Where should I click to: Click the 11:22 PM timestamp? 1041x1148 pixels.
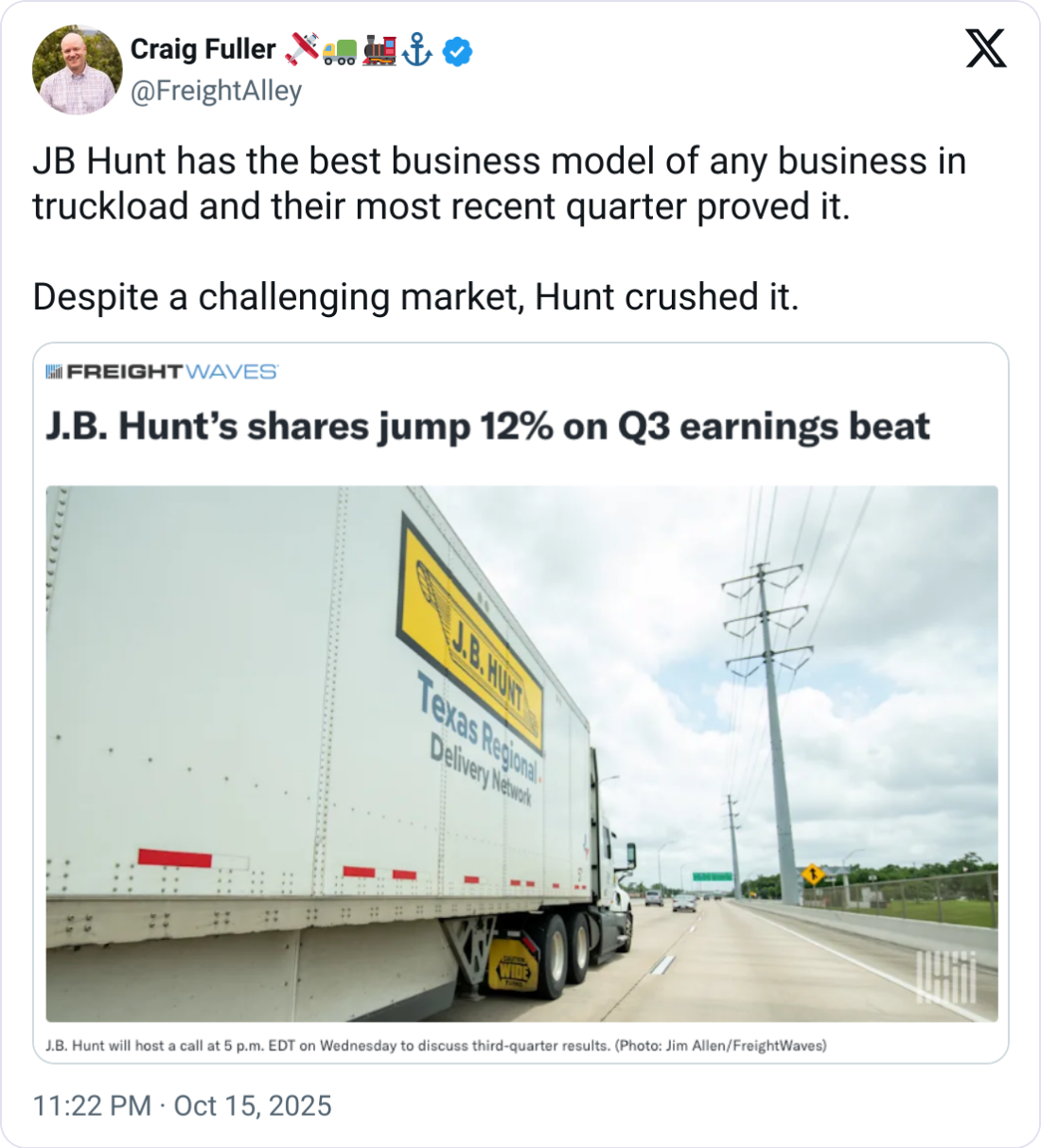click(92, 1105)
